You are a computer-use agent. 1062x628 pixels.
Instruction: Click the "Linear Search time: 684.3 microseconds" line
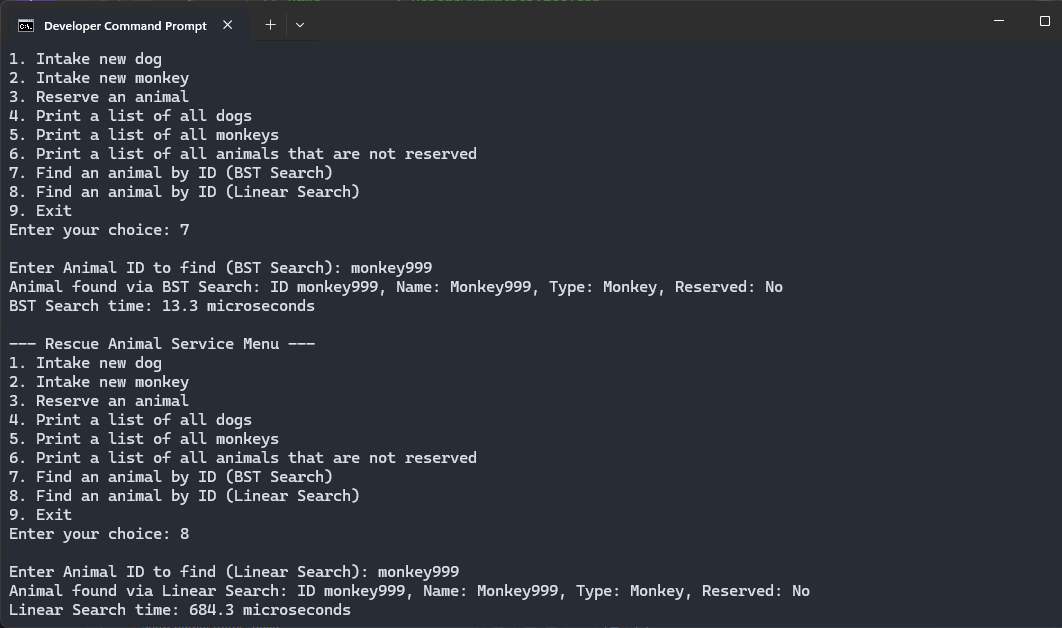pyautogui.click(x=180, y=610)
